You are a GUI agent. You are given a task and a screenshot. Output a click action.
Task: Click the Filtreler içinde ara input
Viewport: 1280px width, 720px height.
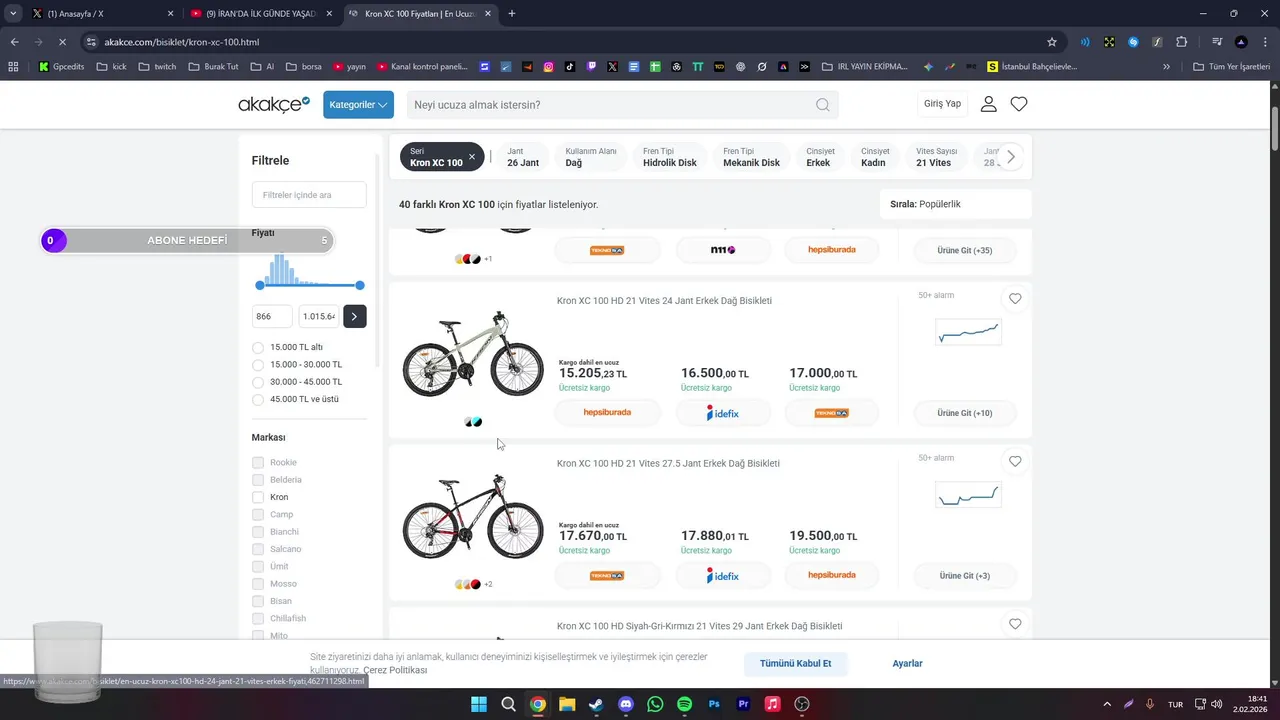[x=309, y=195]
